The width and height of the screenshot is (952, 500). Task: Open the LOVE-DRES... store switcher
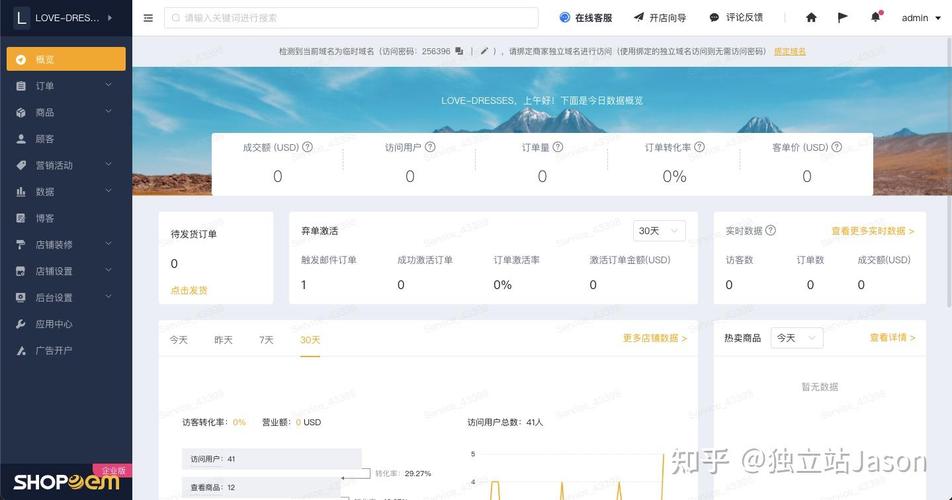[x=66, y=18]
